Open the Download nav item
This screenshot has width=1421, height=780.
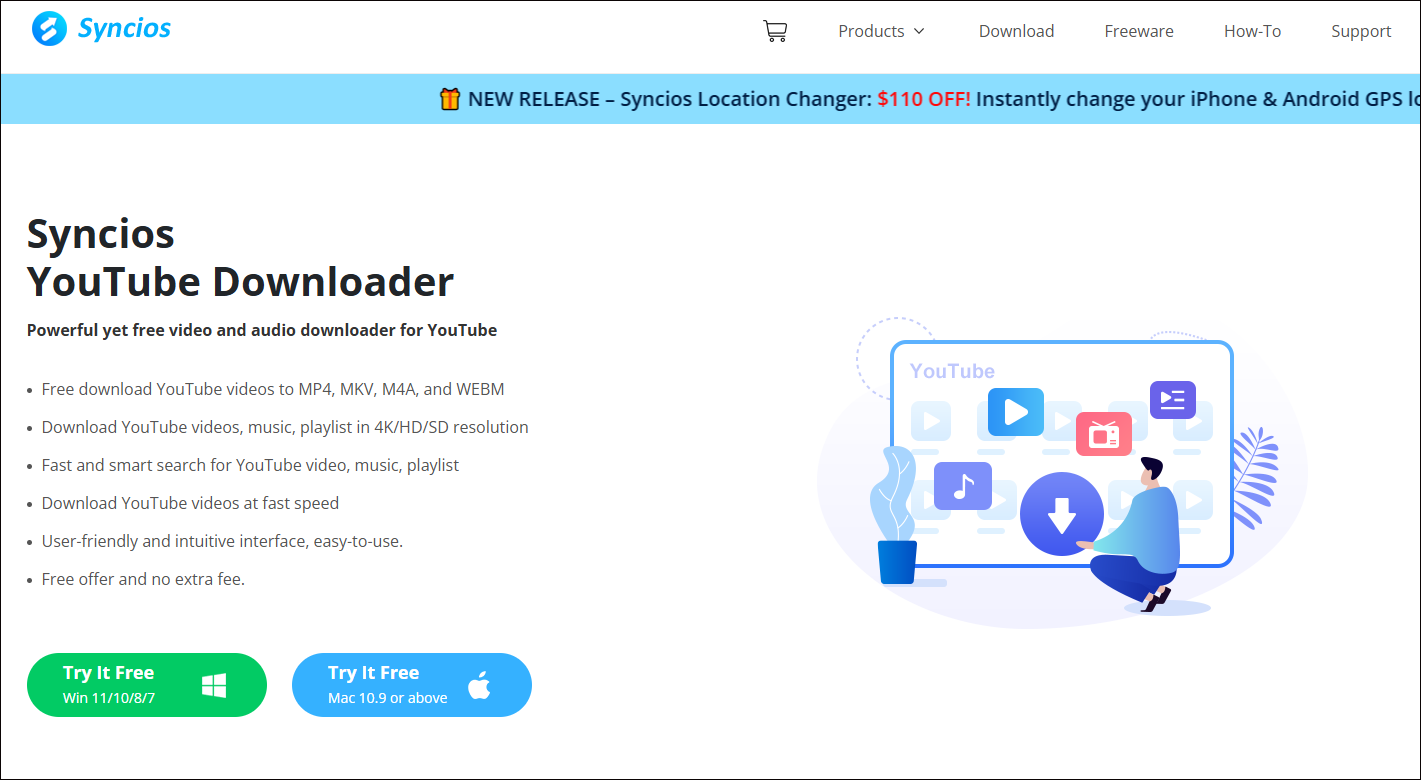coord(1016,31)
